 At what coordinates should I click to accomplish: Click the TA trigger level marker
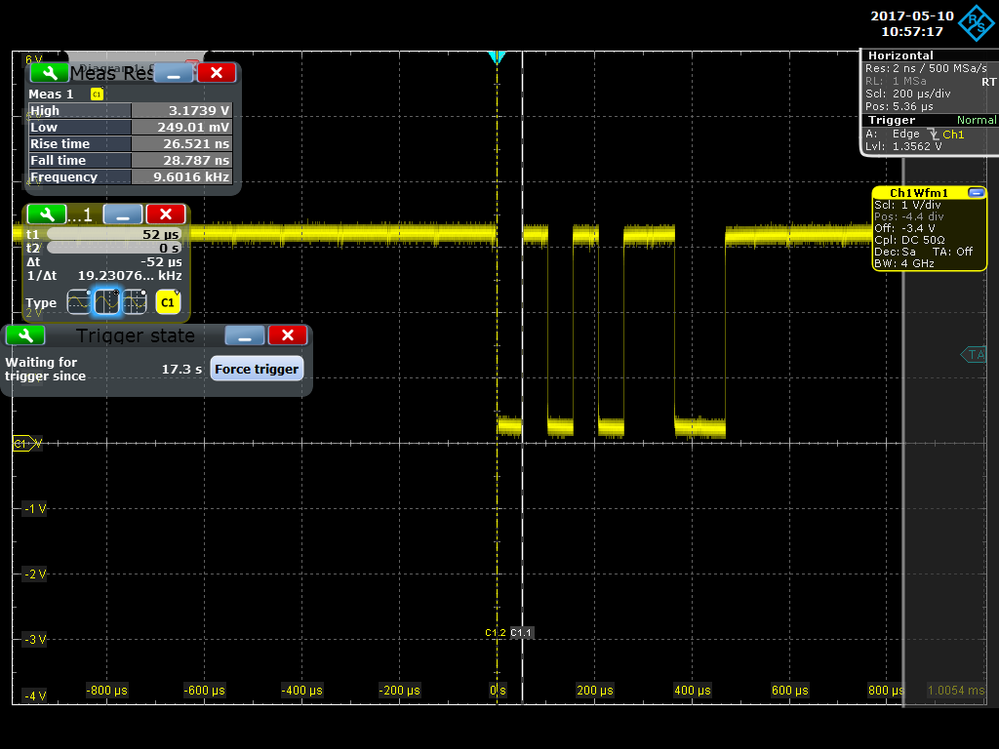pyautogui.click(x=974, y=355)
